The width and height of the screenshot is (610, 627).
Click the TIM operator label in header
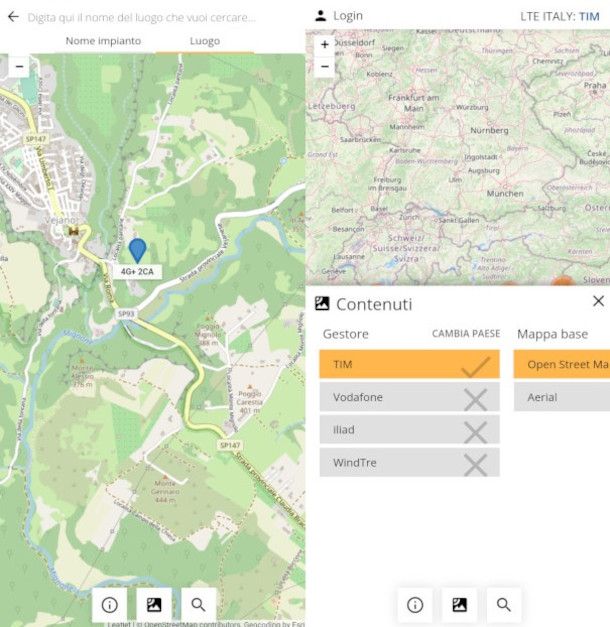589,16
